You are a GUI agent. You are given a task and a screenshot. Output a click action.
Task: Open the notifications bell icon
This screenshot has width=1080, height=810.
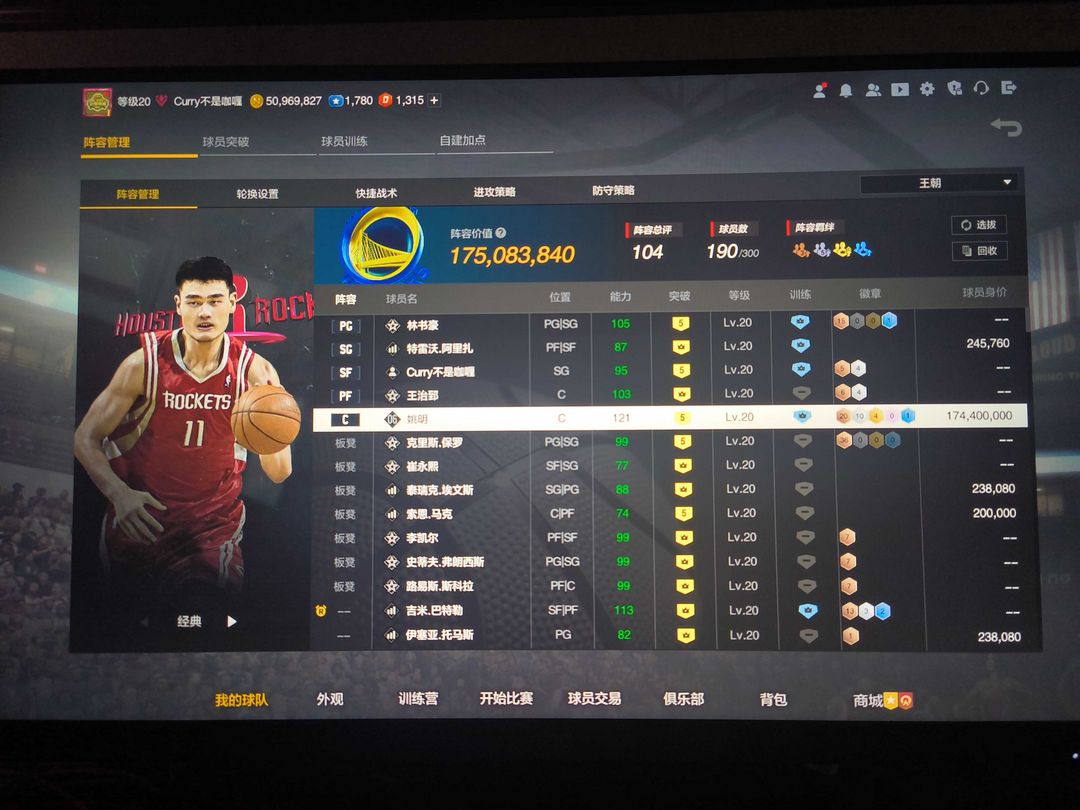(x=846, y=90)
